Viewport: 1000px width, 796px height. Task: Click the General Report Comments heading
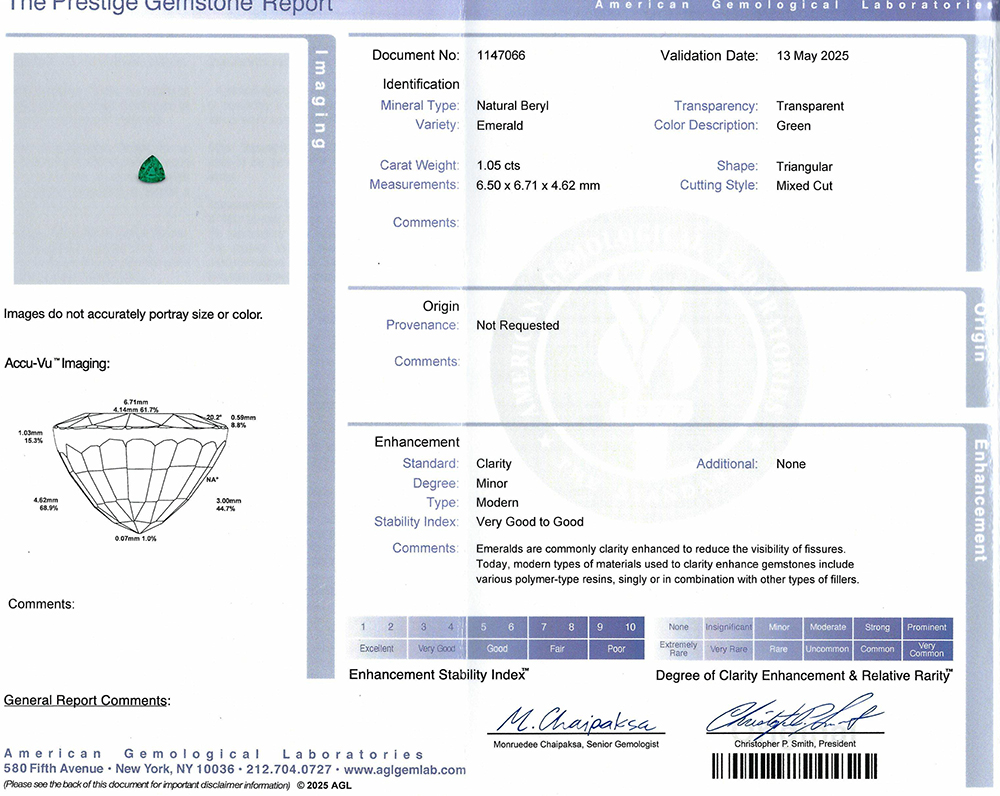[x=87, y=700]
